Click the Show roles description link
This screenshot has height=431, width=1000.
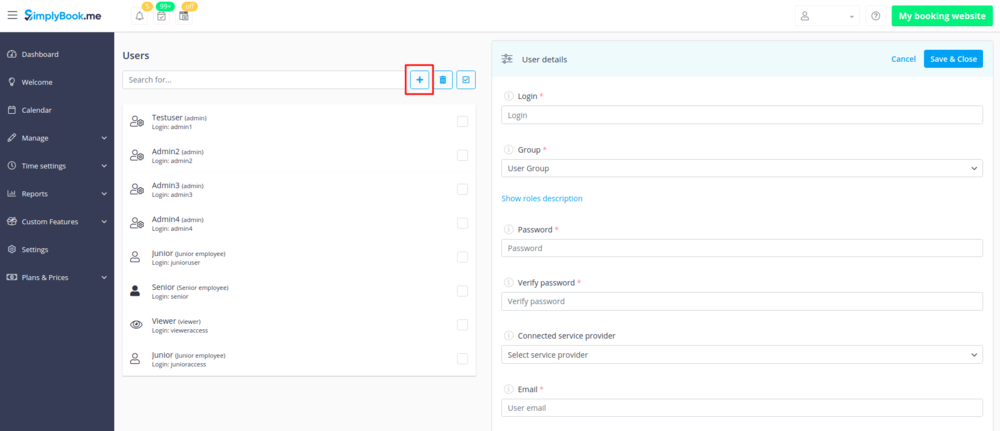click(542, 198)
